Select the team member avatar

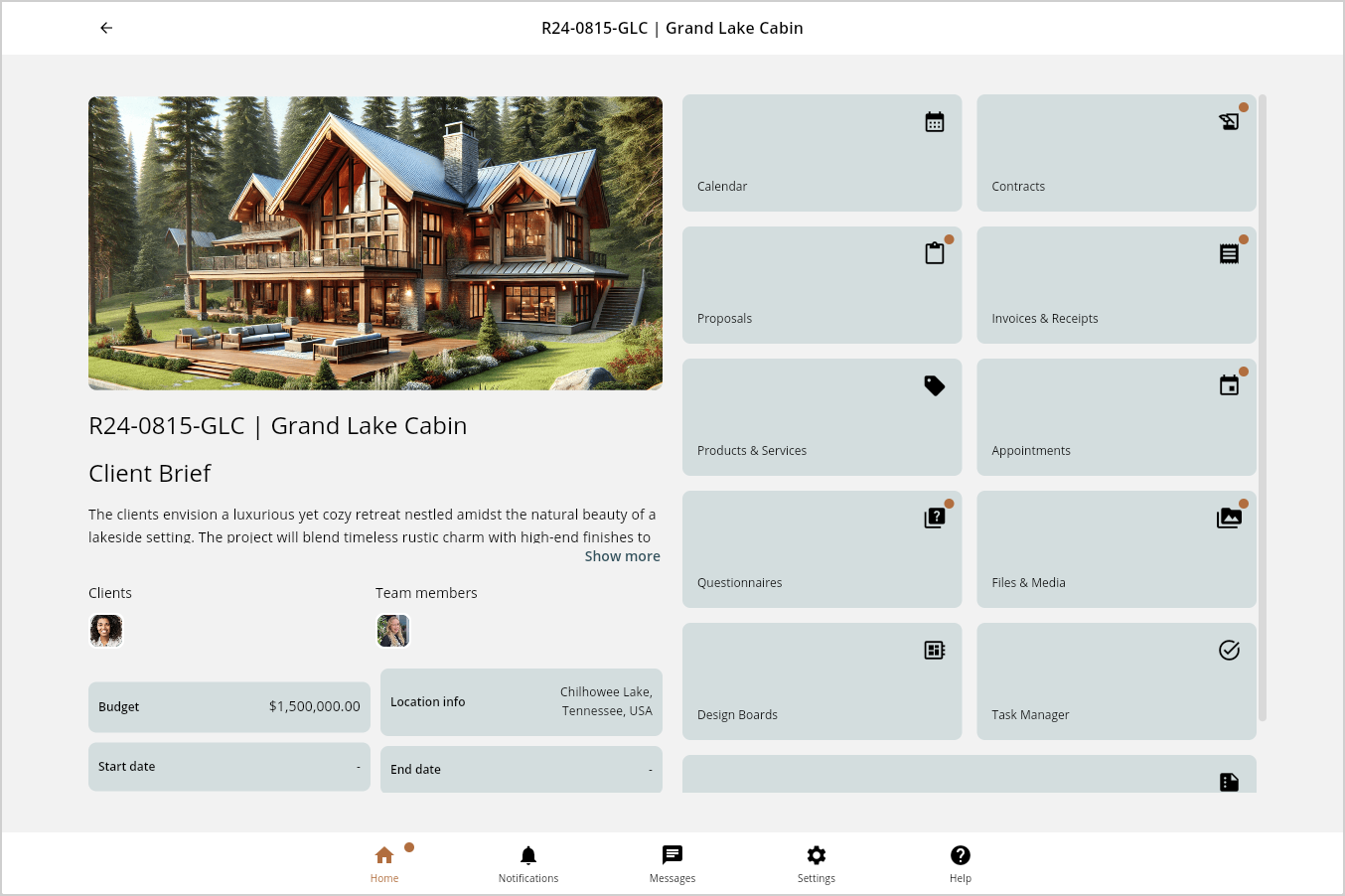393,631
